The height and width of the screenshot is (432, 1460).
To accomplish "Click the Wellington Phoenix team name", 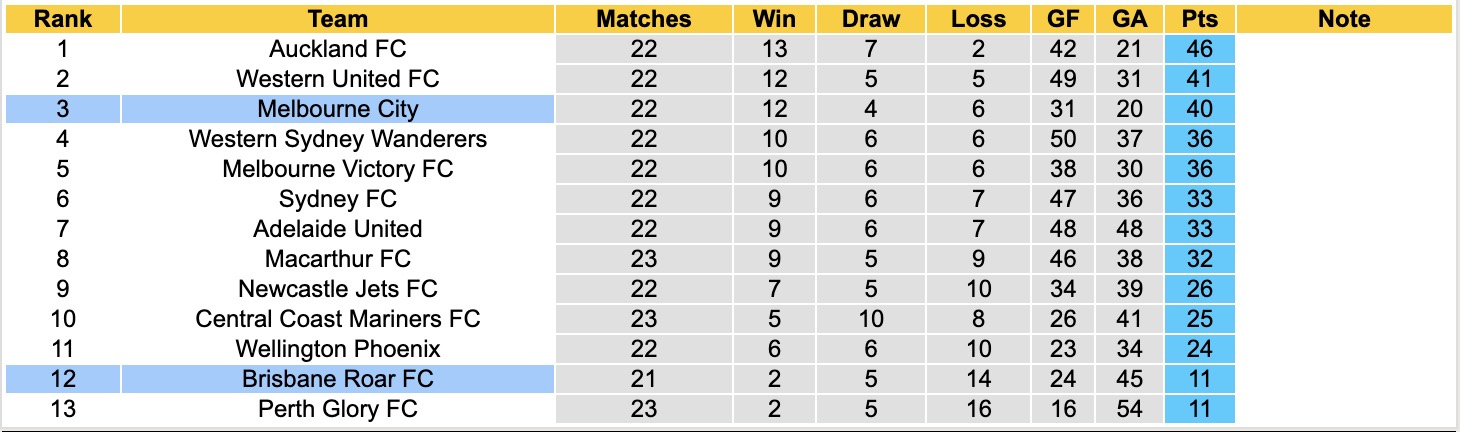I will point(338,349).
